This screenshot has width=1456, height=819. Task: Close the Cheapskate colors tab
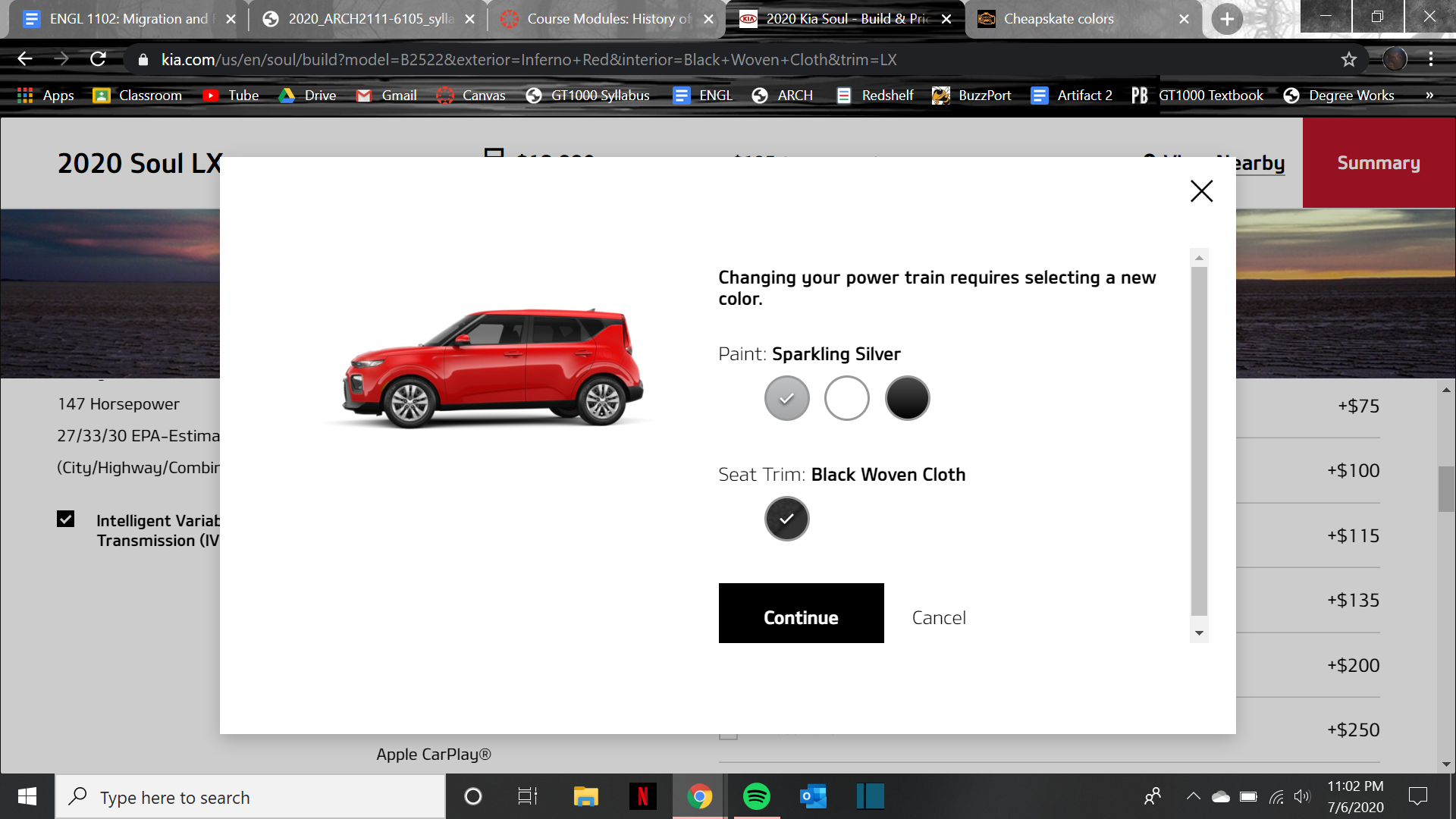[x=1184, y=19]
